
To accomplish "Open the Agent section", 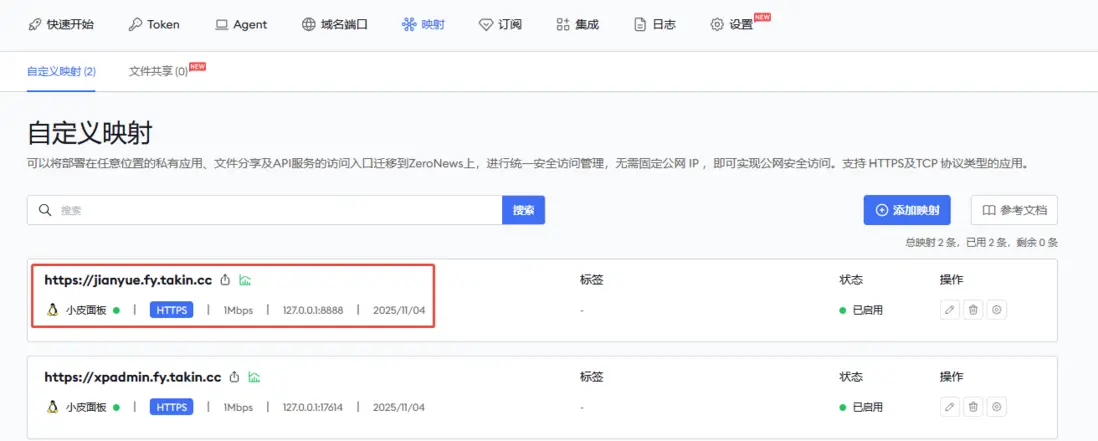I will [242, 24].
